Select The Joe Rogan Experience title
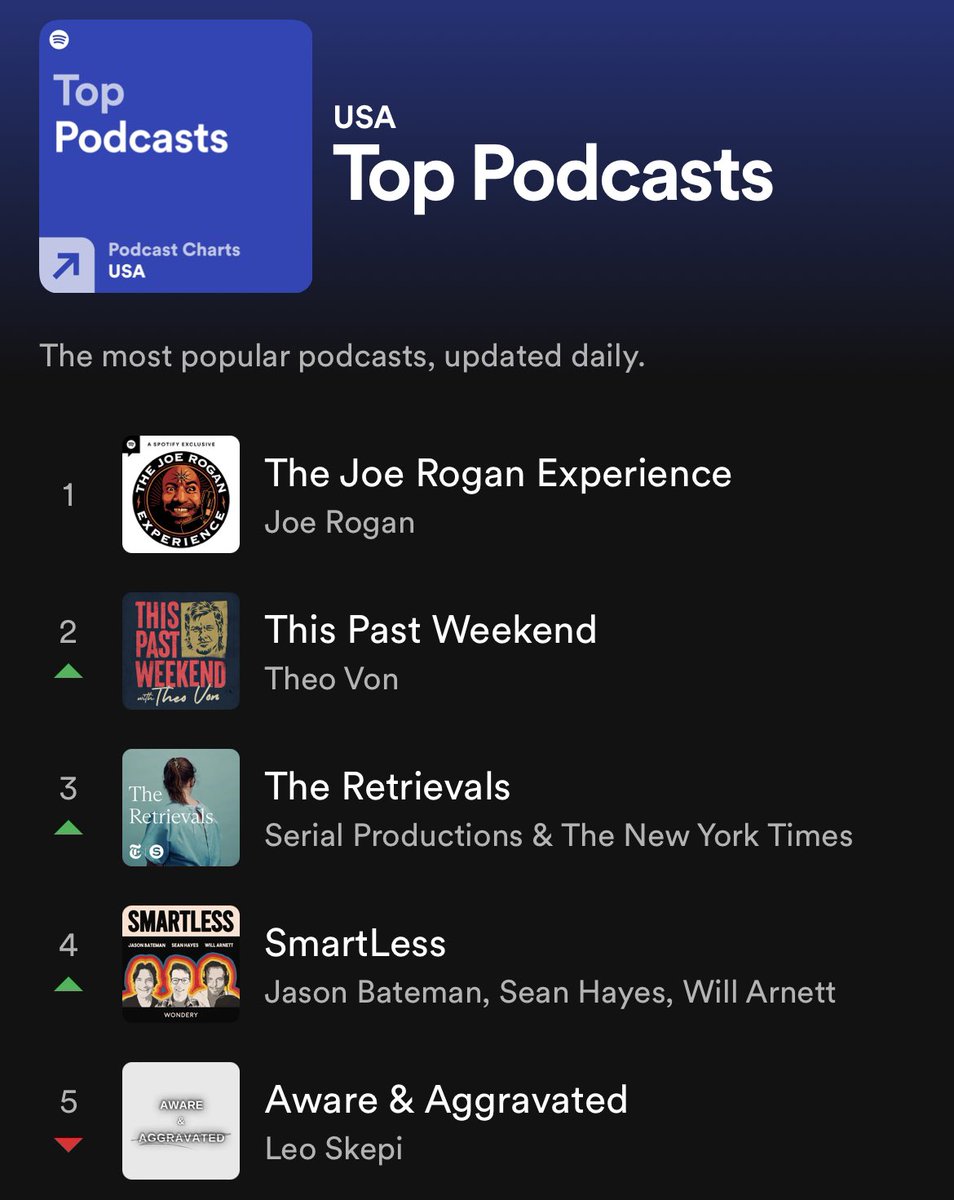 (498, 474)
